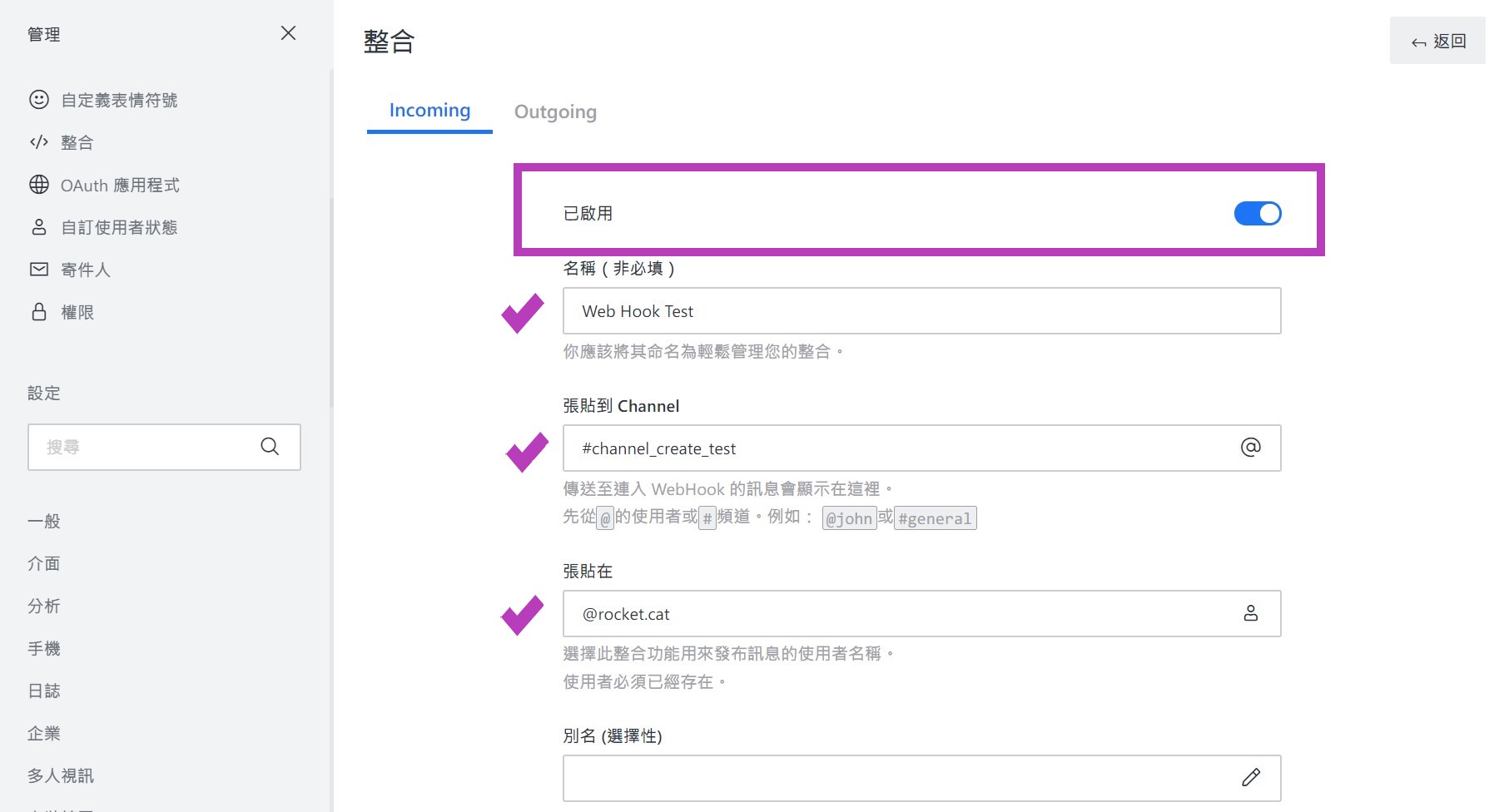Toggle the 已啟用 switch off
Screen dimensions: 1504x812
[1258, 214]
